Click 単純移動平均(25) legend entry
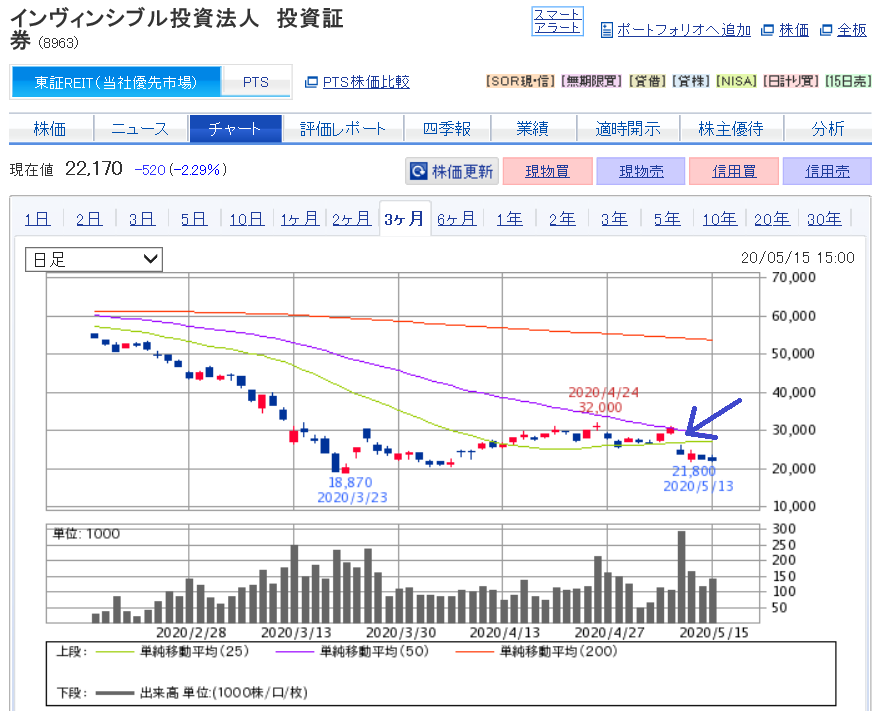The height and width of the screenshot is (711, 882). pyautogui.click(x=172, y=651)
